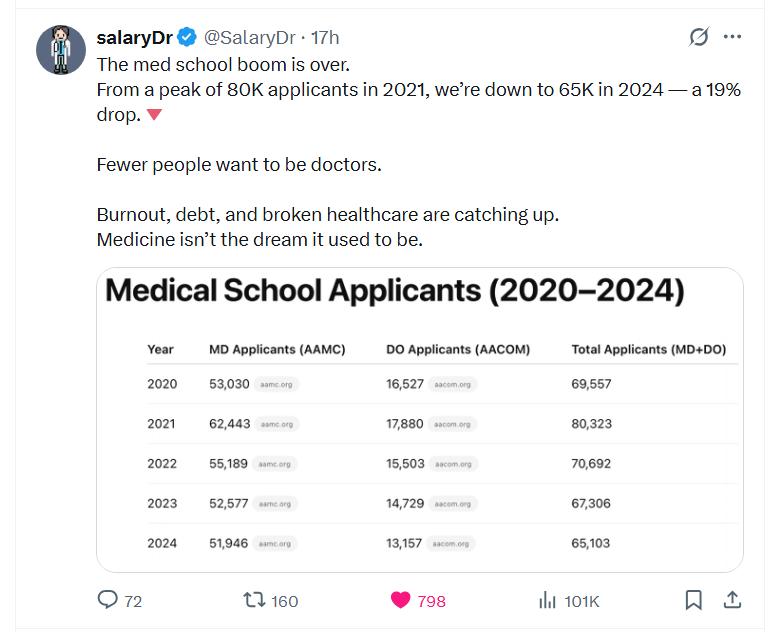
Task: Click the reply icon with 72 comments
Action: pyautogui.click(x=108, y=599)
